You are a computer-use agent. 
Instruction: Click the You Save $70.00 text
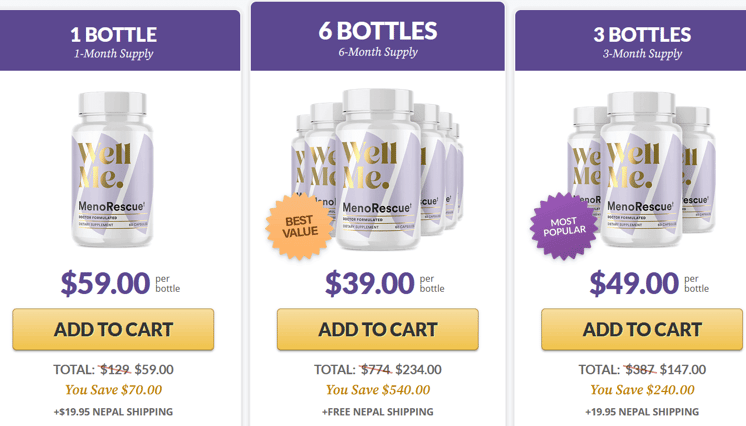point(113,390)
